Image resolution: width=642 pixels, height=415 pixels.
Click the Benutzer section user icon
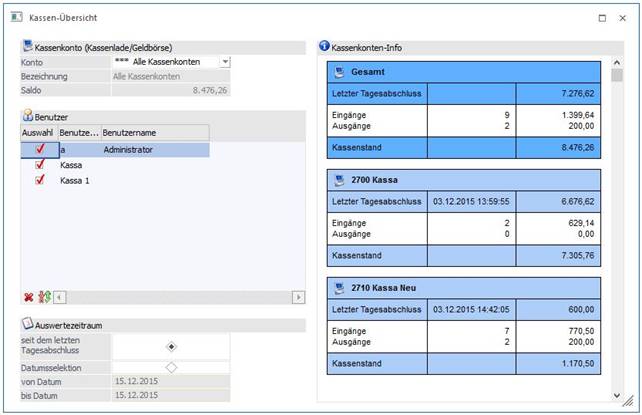[27, 117]
